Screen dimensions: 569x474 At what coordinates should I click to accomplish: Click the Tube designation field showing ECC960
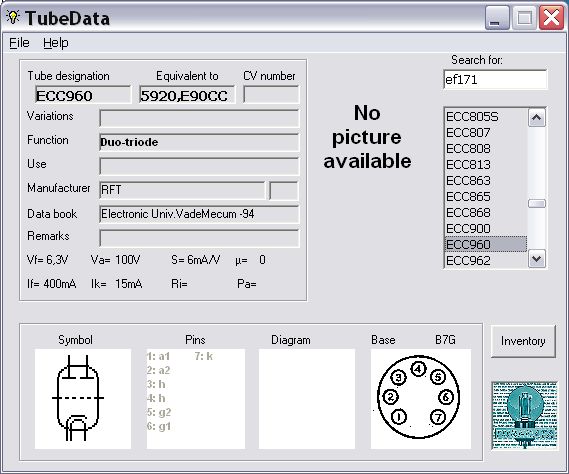point(83,95)
